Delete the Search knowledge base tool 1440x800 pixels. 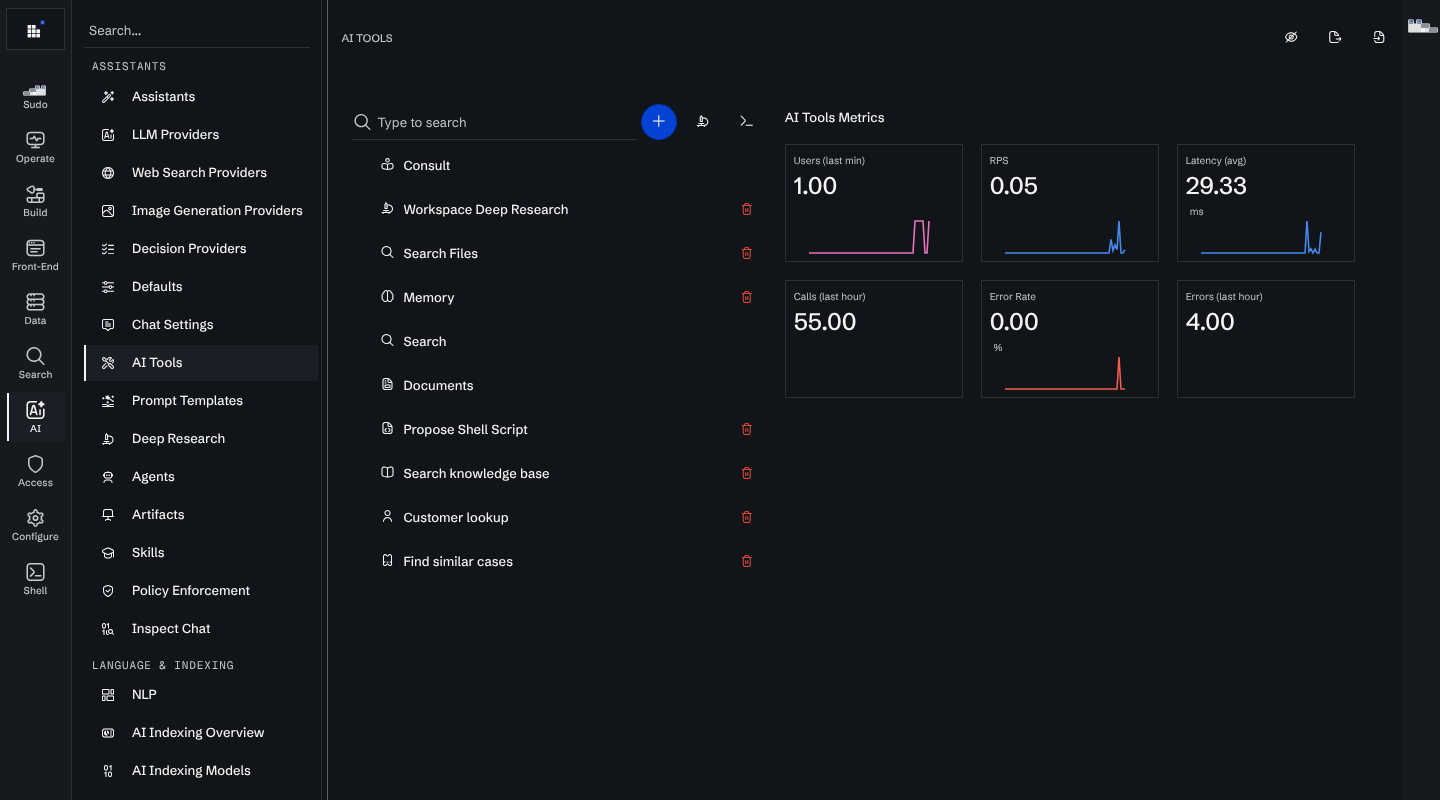(746, 473)
